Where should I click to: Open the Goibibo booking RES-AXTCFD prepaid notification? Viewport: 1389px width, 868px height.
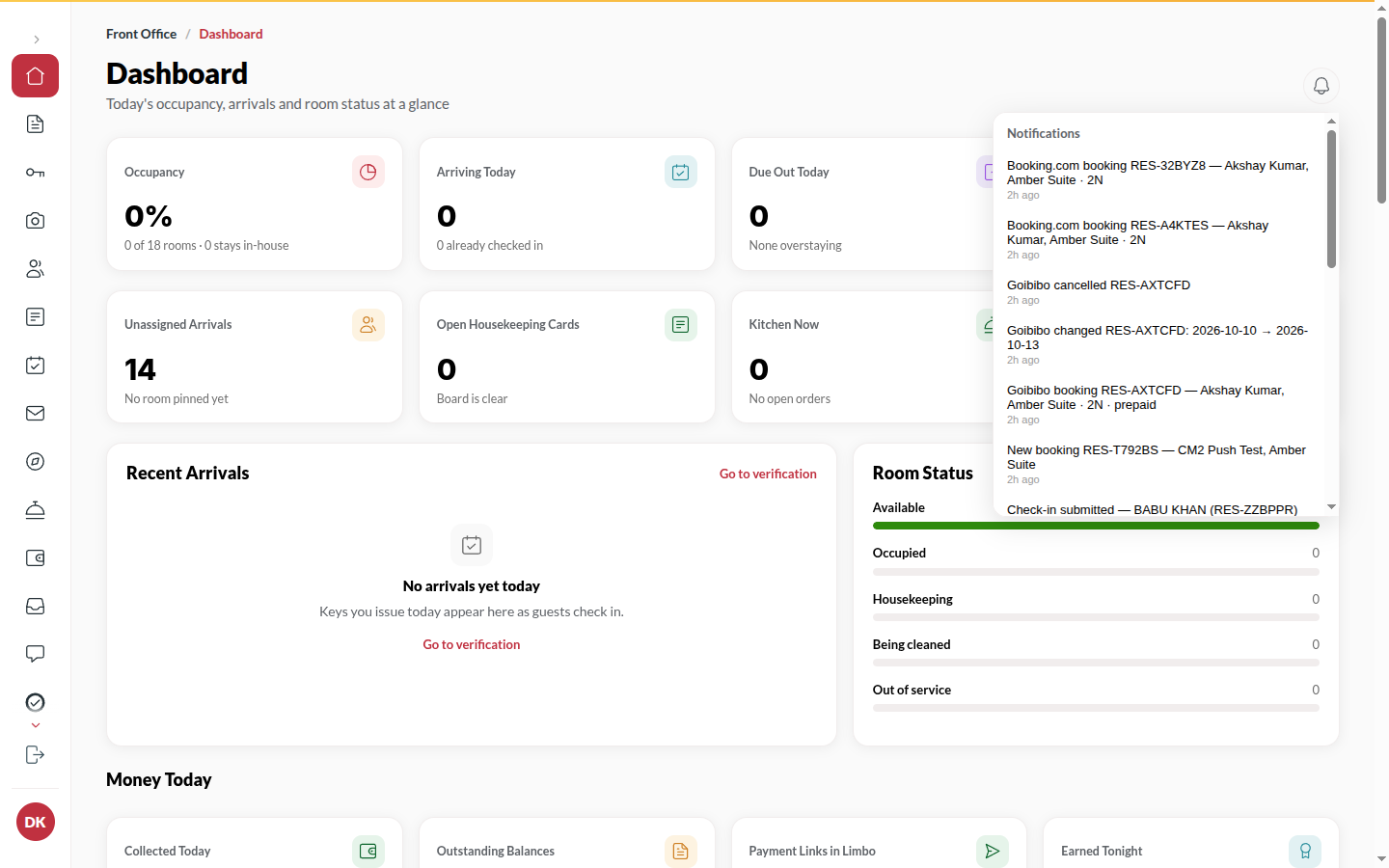(1160, 404)
